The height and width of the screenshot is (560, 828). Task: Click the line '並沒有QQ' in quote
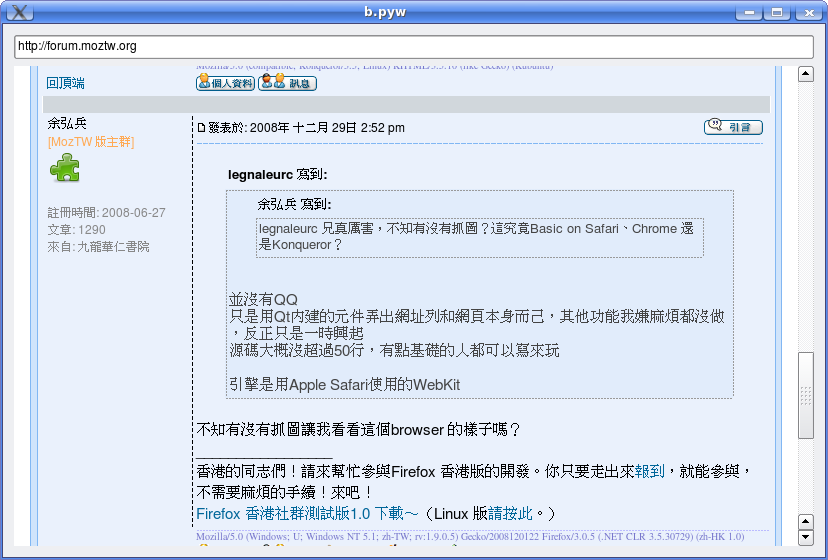[264, 300]
